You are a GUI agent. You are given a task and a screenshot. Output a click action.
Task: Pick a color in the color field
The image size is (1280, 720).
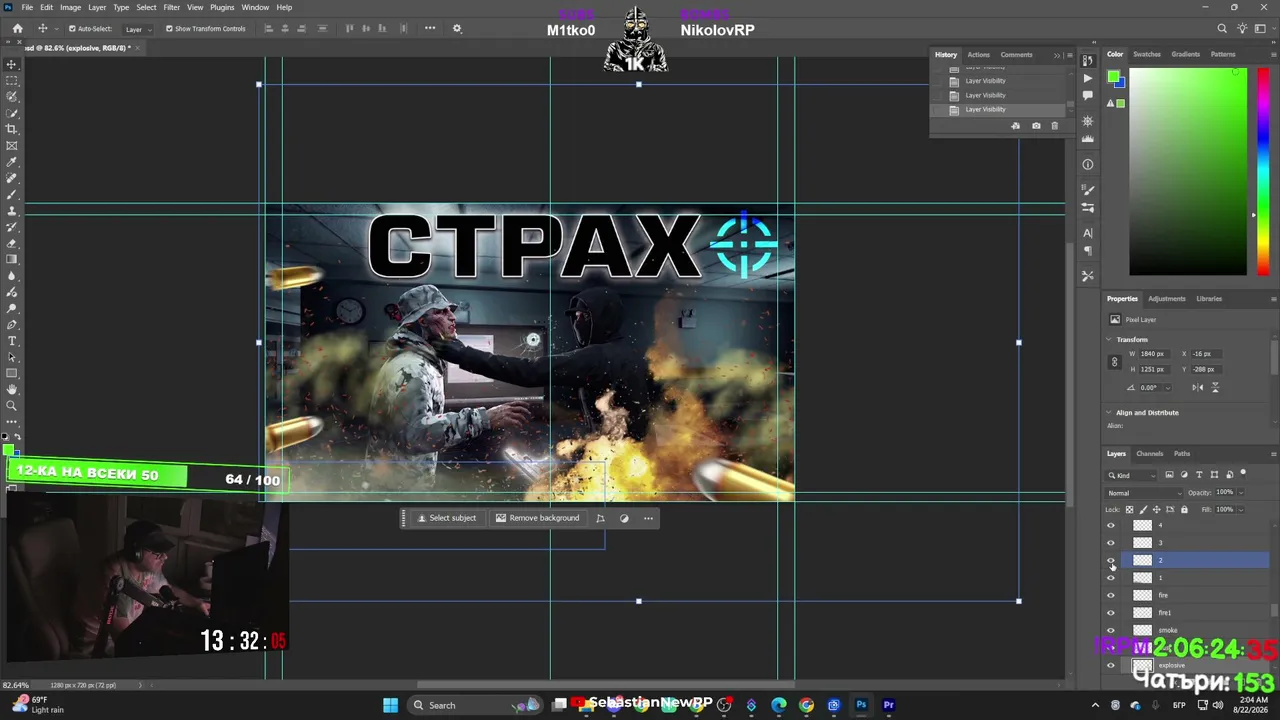(1188, 171)
